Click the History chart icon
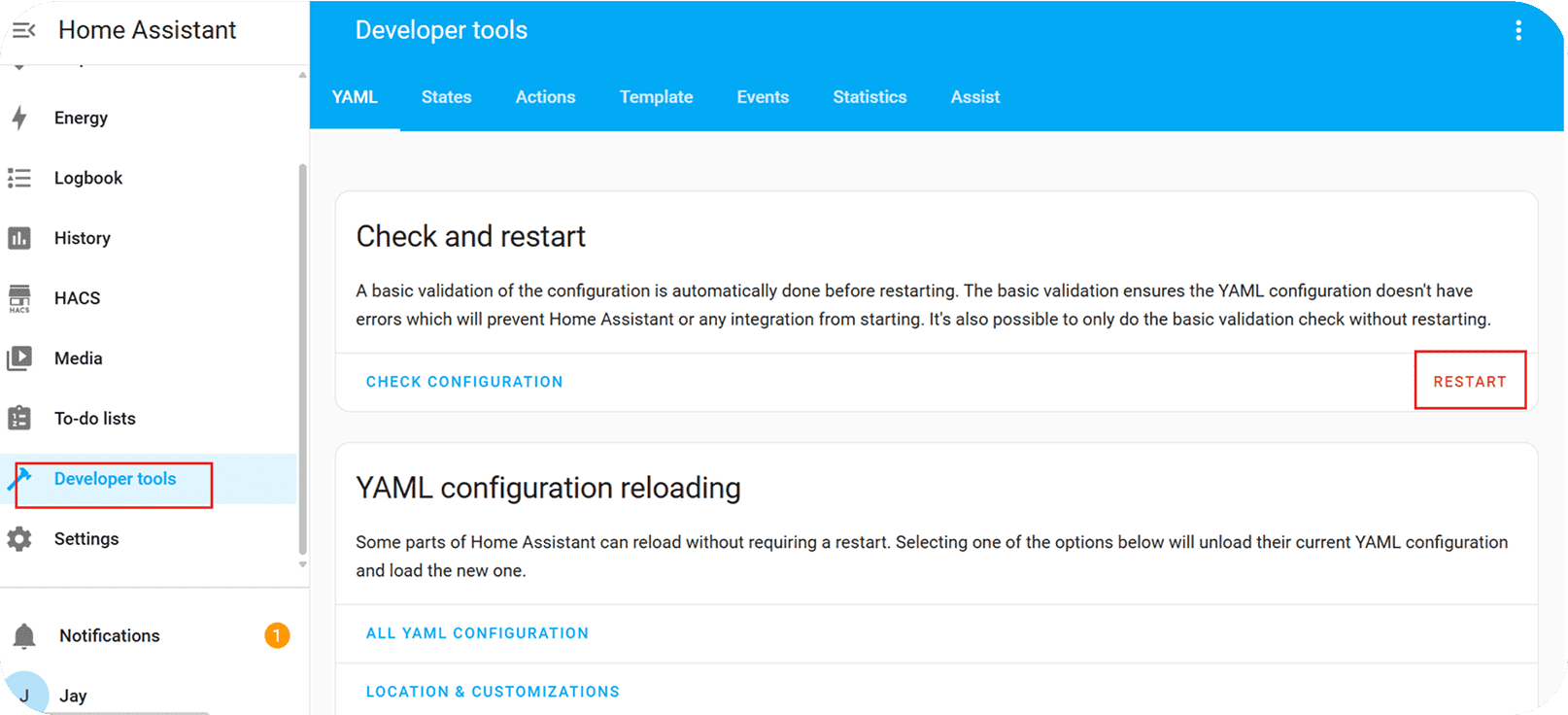The height and width of the screenshot is (715, 1568). (x=19, y=238)
